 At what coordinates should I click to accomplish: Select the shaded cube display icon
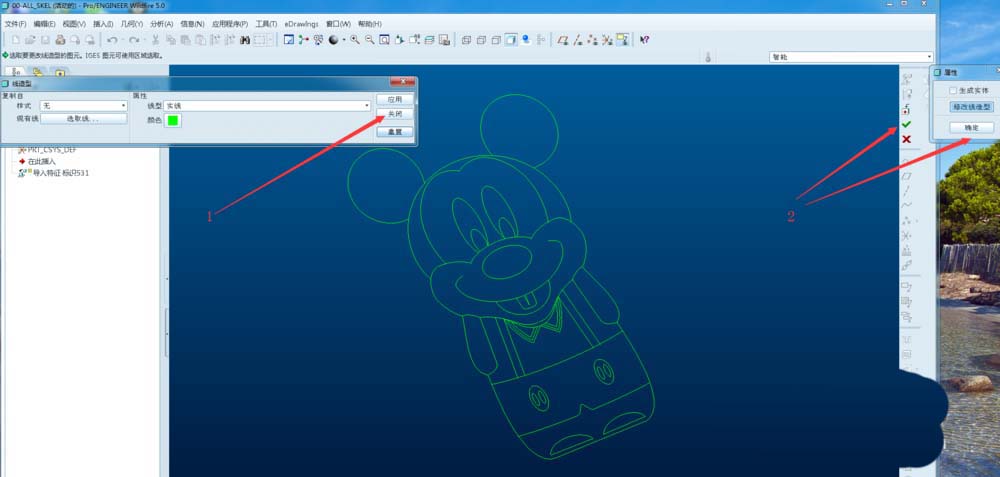pos(511,40)
